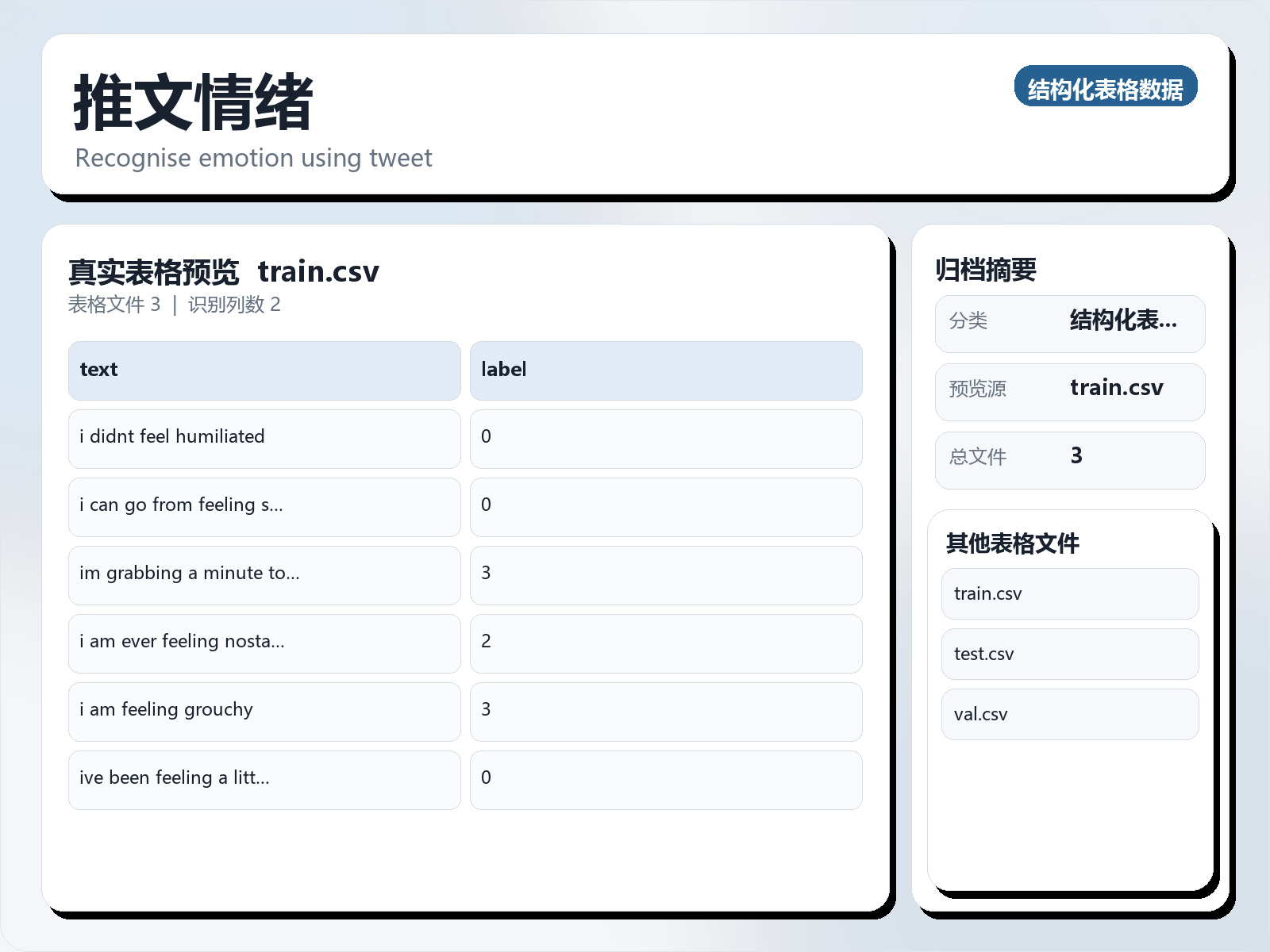
Task: Select the row 'i am feeling grouchy'
Action: [x=264, y=711]
